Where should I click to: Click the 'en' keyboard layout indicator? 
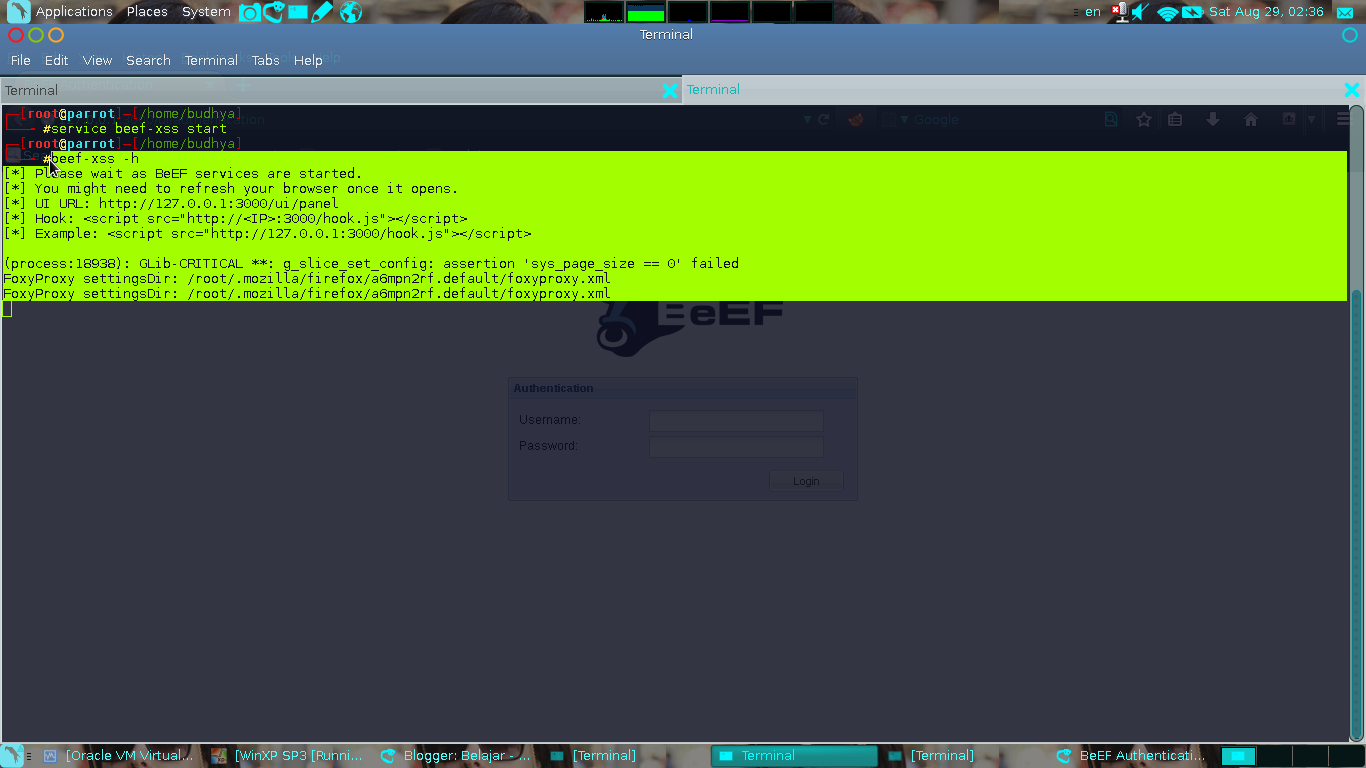point(1093,12)
